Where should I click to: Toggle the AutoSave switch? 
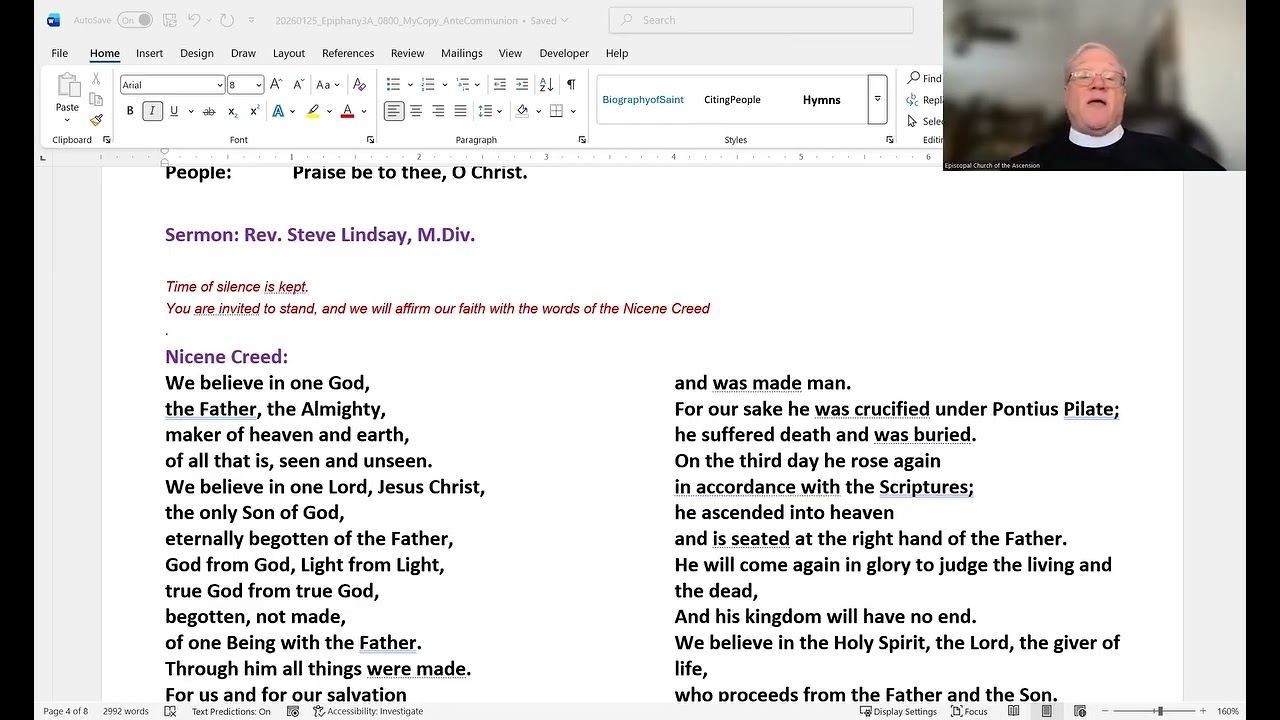pos(135,20)
